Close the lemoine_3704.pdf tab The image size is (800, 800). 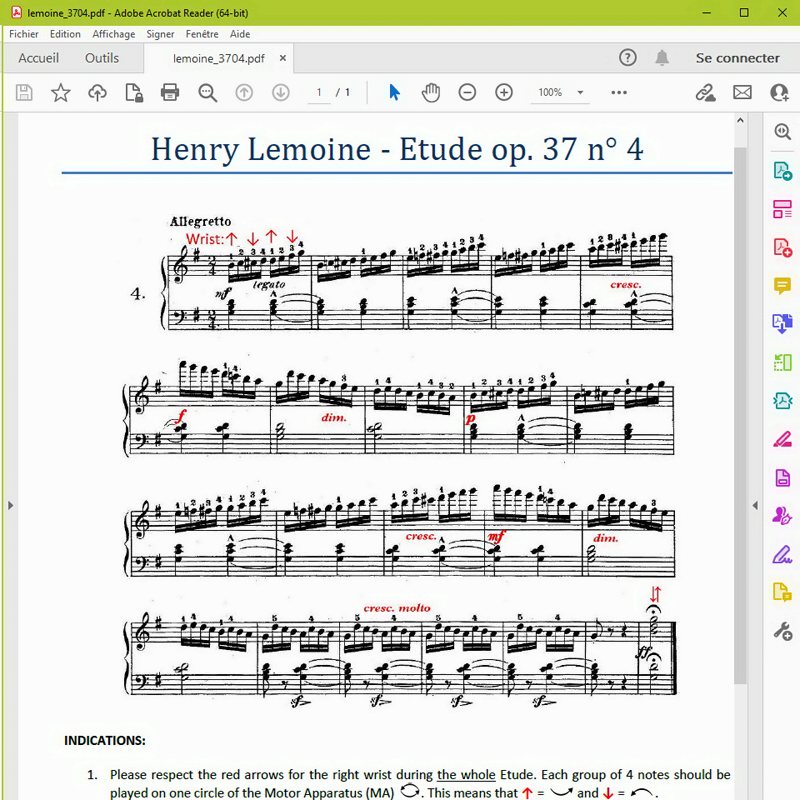point(283,58)
